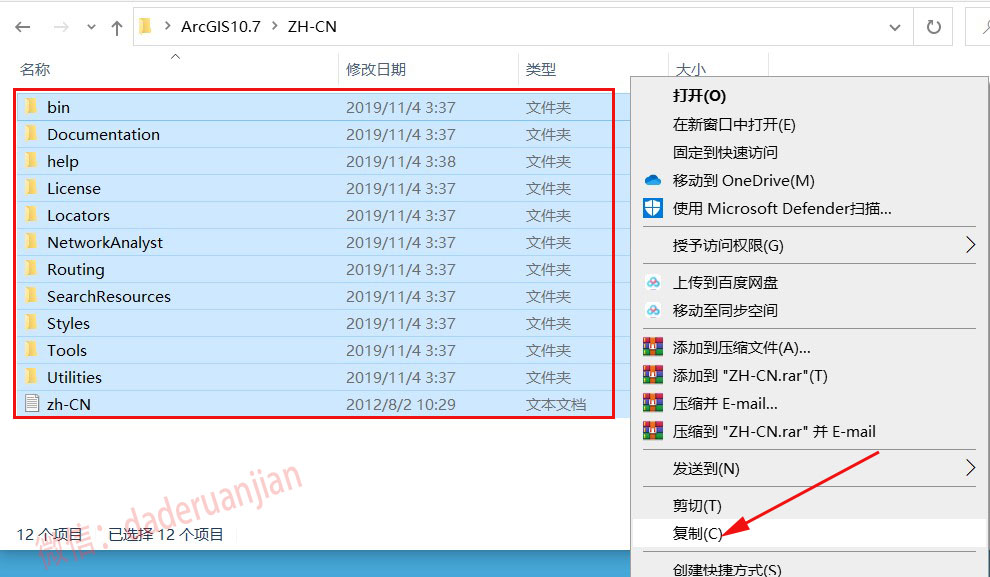This screenshot has height=577, width=990.
Task: Click the 2012/8/2 10:29 date cell
Action: [401, 405]
